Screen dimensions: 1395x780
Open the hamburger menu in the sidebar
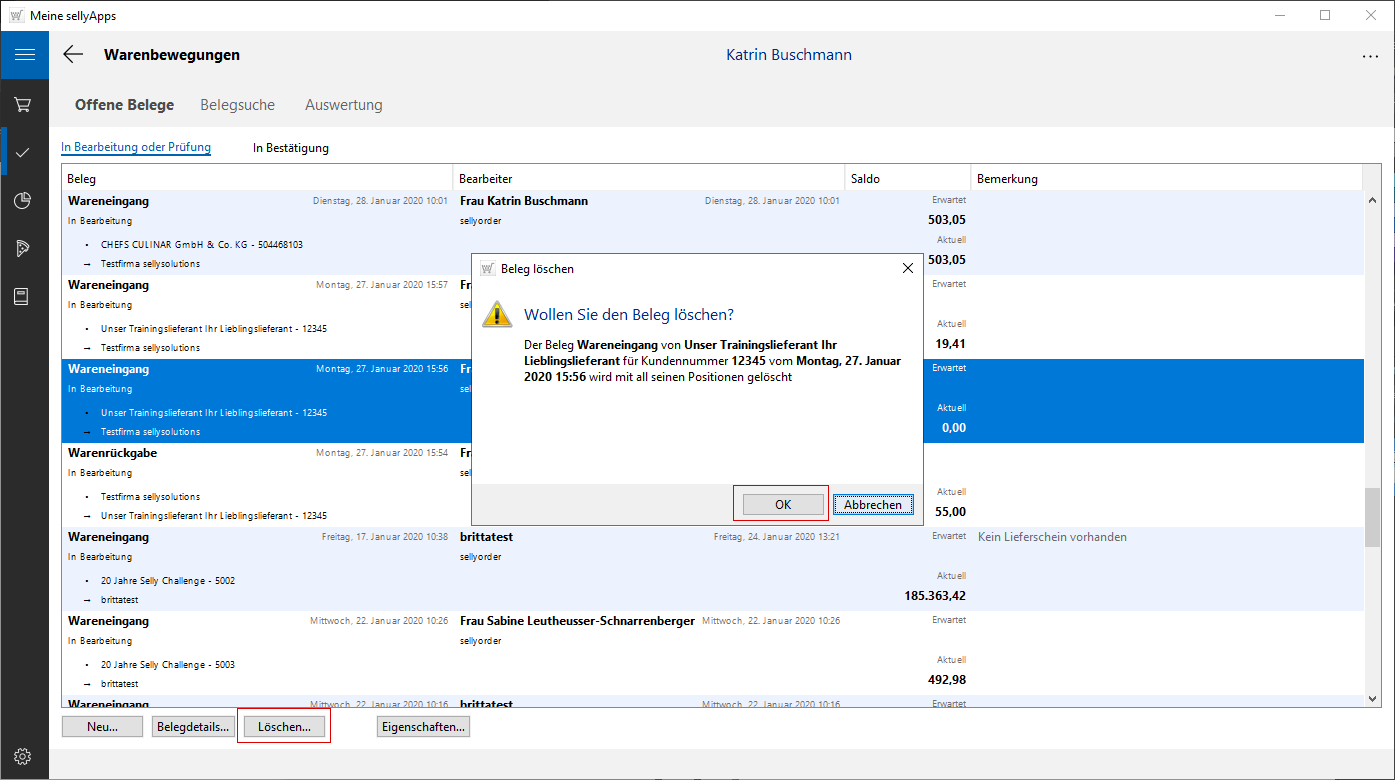[x=24, y=55]
